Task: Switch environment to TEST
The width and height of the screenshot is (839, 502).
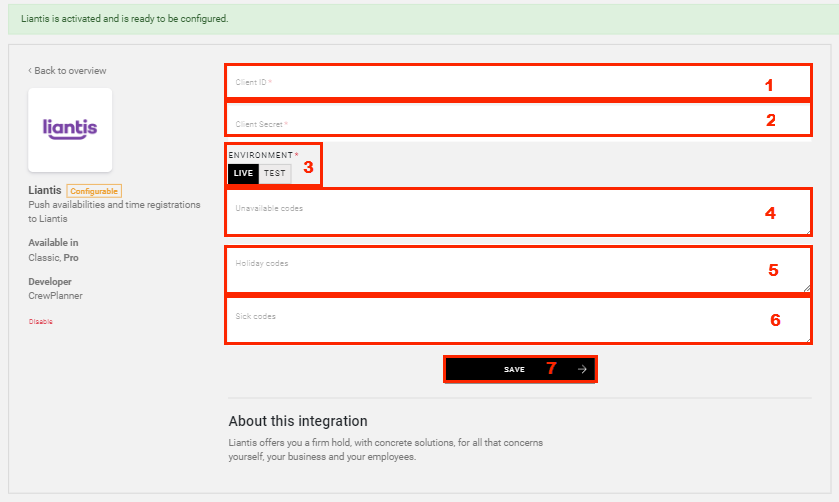Action: click(x=274, y=173)
